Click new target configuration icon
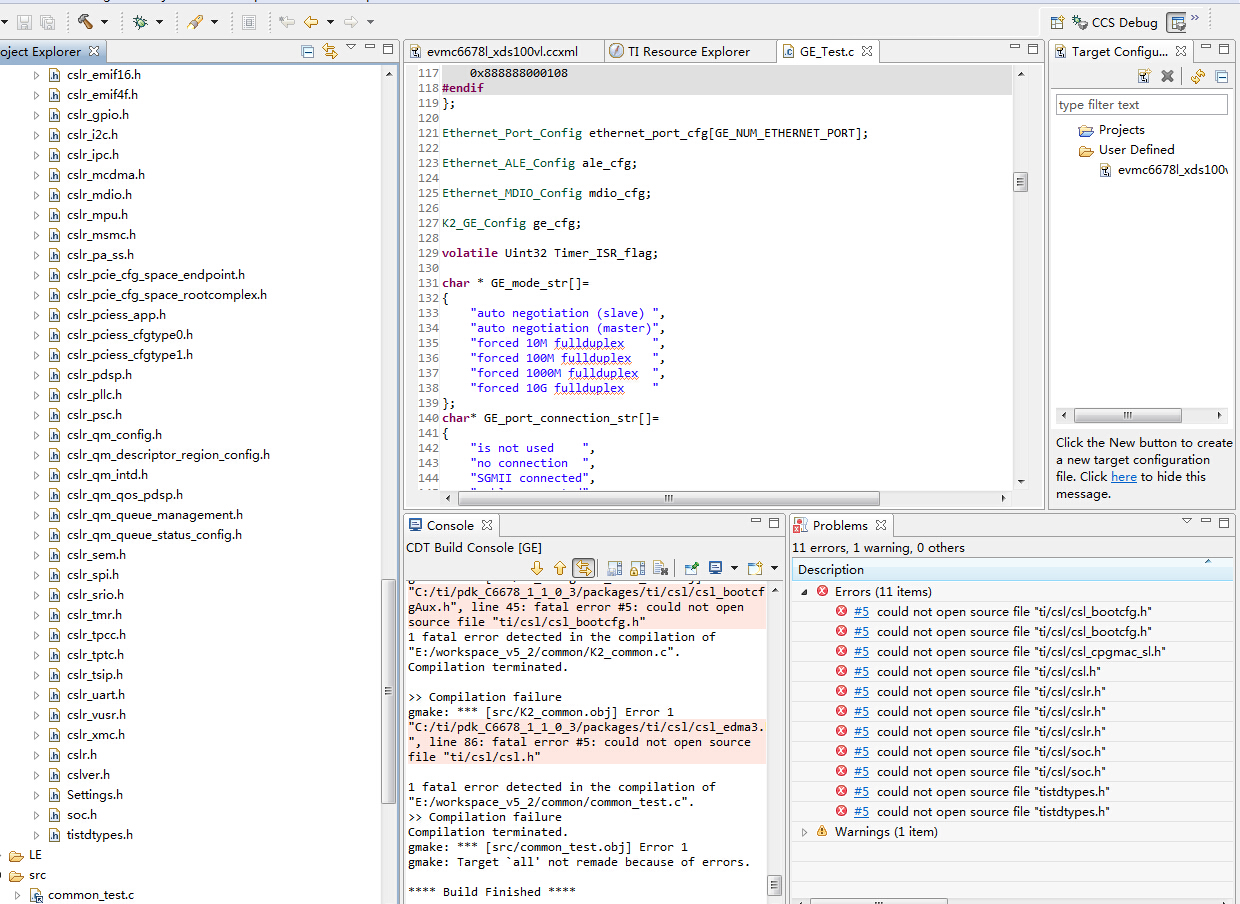Image resolution: width=1240 pixels, height=904 pixels. pos(1144,77)
